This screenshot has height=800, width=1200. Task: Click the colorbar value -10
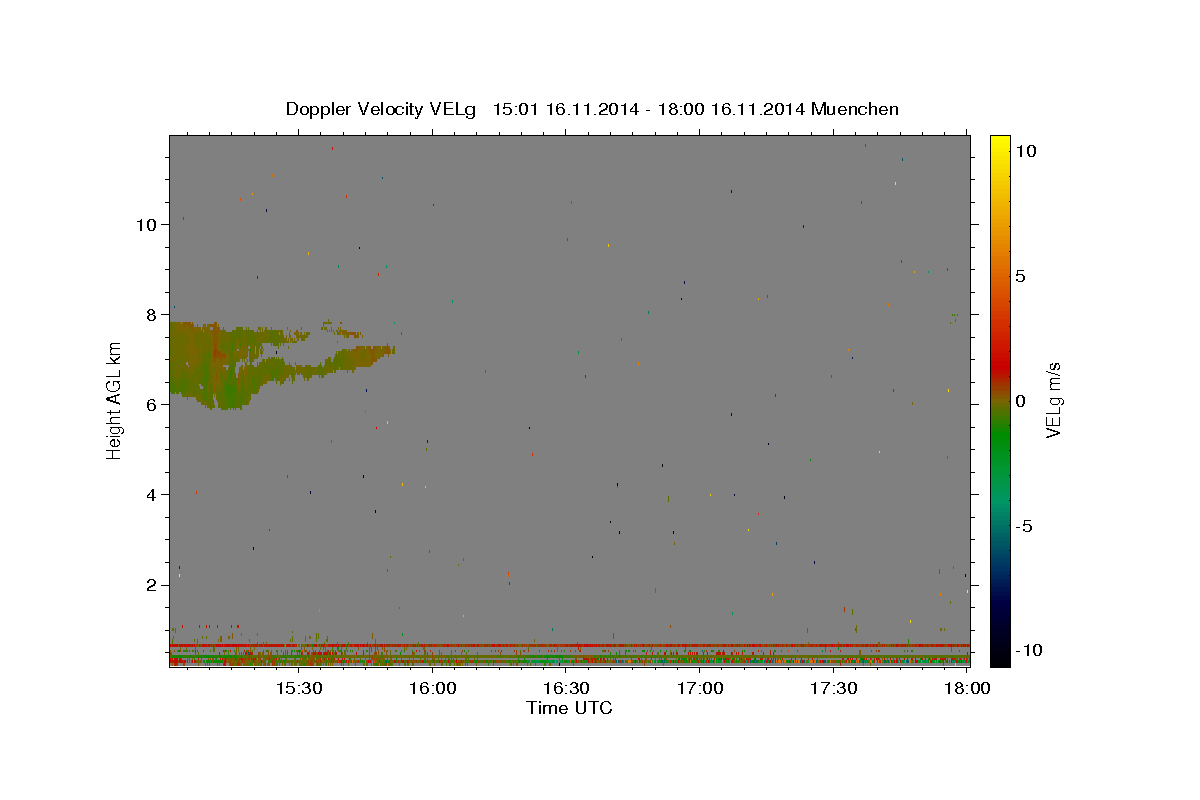1028,650
